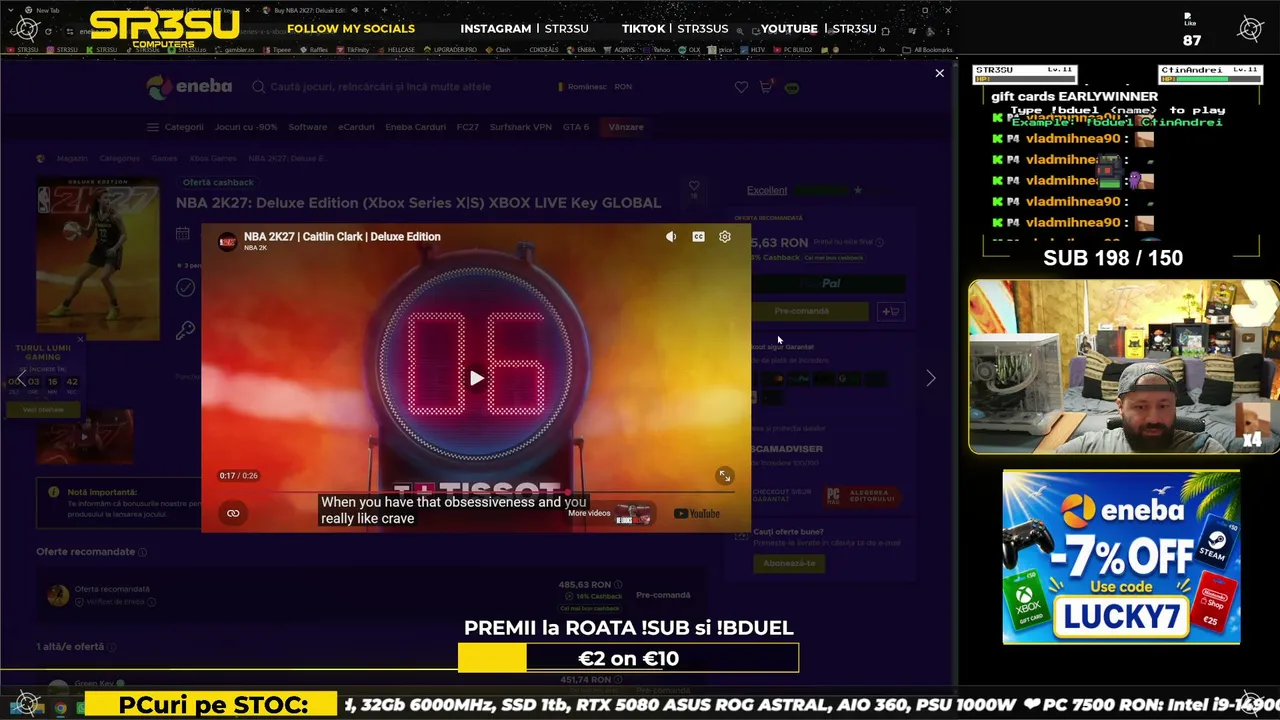The width and height of the screenshot is (1280, 720).
Task: Close the Turul Lumii Gaming countdown popup
Action: [x=80, y=339]
